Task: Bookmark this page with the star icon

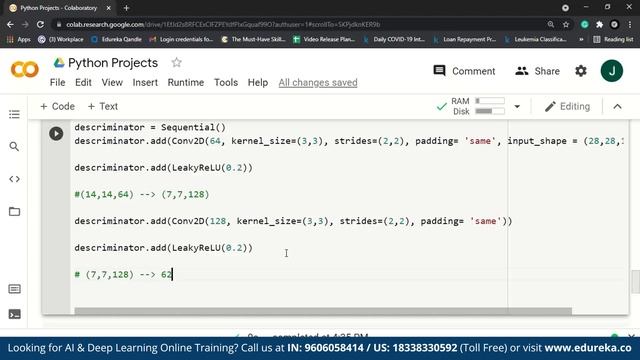Action: pos(566,24)
